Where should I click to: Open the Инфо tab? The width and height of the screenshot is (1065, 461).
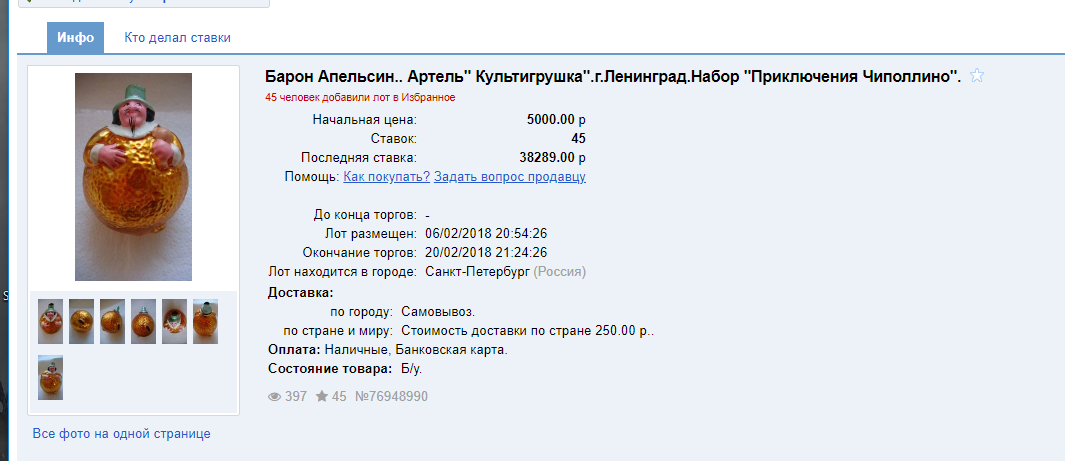coord(75,37)
